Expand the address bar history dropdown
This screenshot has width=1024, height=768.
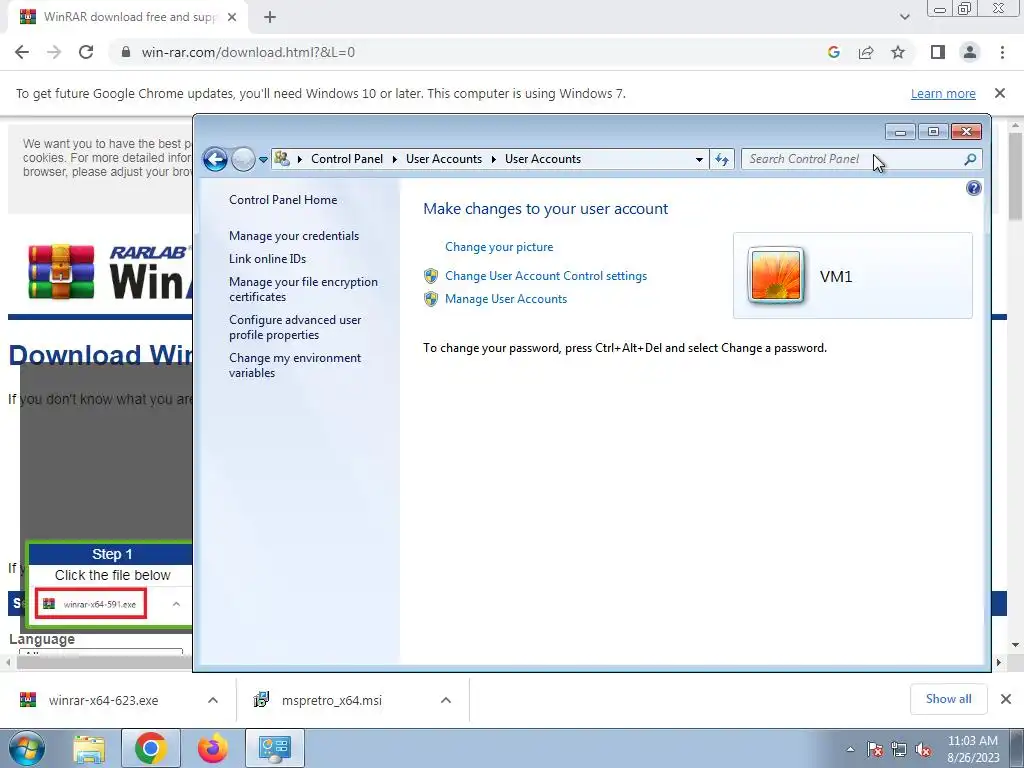[x=699, y=159]
